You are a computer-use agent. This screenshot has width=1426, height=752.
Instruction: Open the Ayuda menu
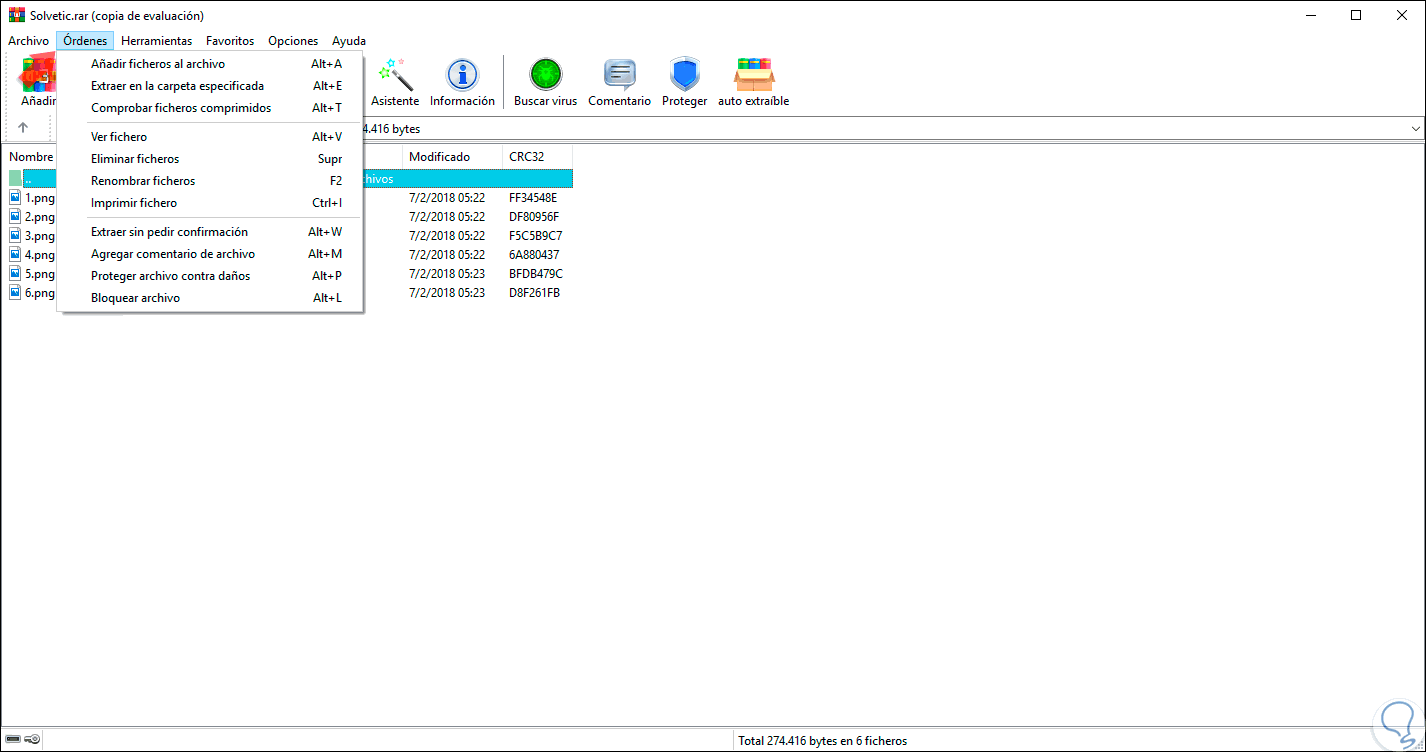(349, 41)
